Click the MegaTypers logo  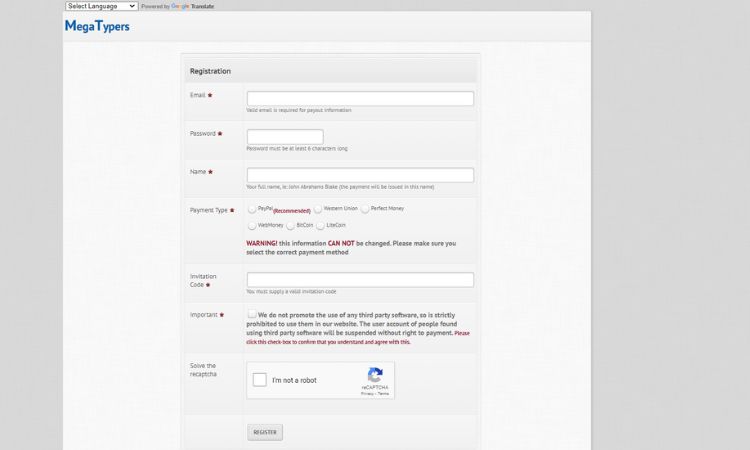point(97,26)
